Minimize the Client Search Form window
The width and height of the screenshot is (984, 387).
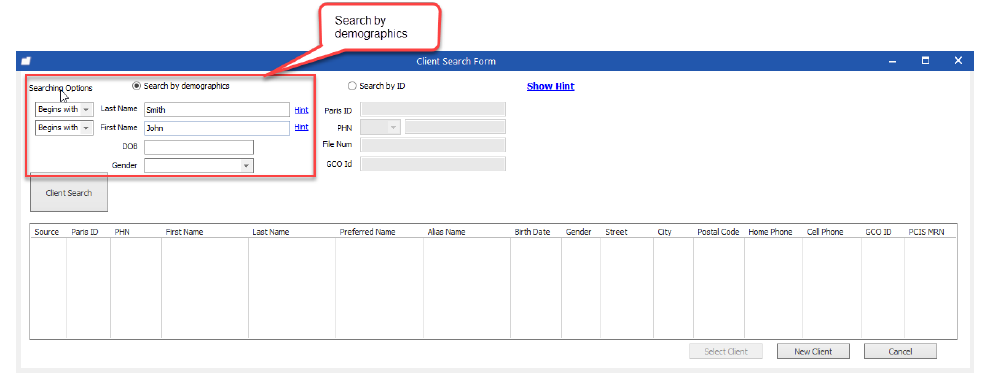point(892,61)
